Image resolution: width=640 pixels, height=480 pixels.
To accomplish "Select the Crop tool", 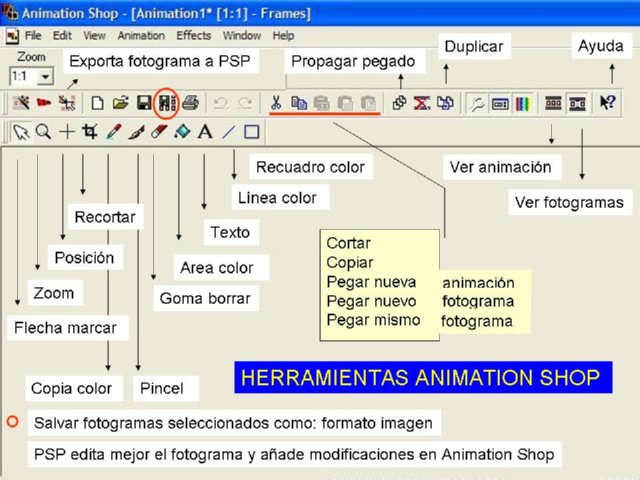I will click(90, 132).
